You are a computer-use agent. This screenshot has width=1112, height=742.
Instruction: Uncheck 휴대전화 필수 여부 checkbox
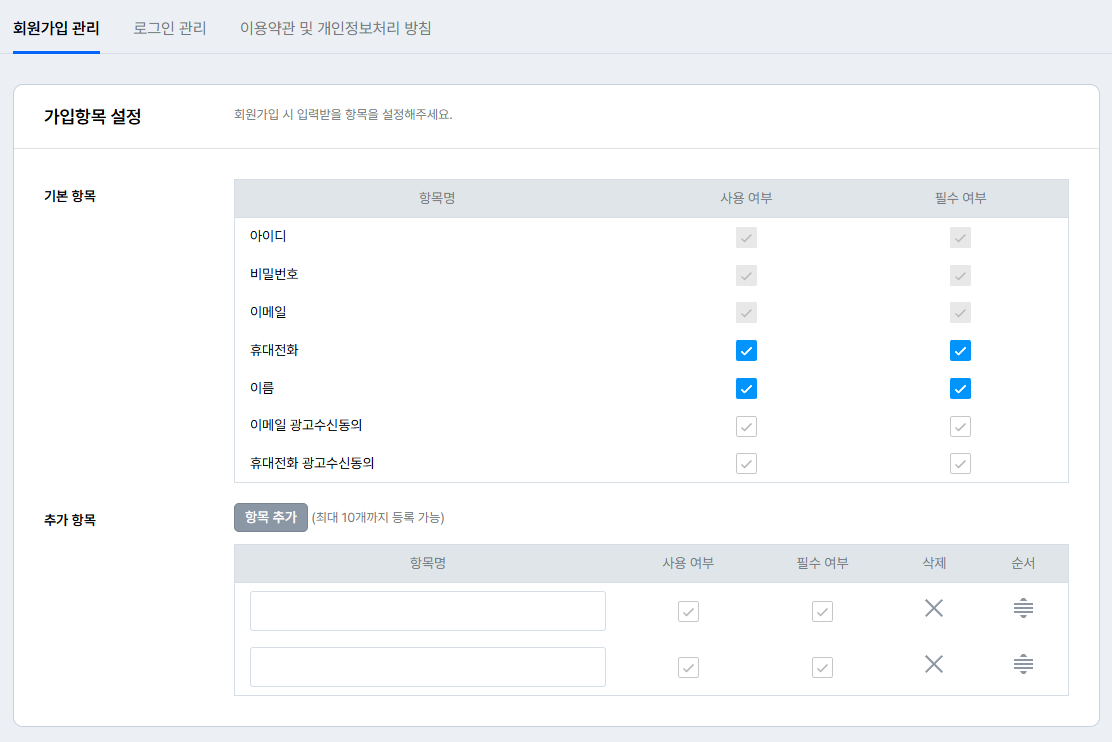click(x=960, y=351)
